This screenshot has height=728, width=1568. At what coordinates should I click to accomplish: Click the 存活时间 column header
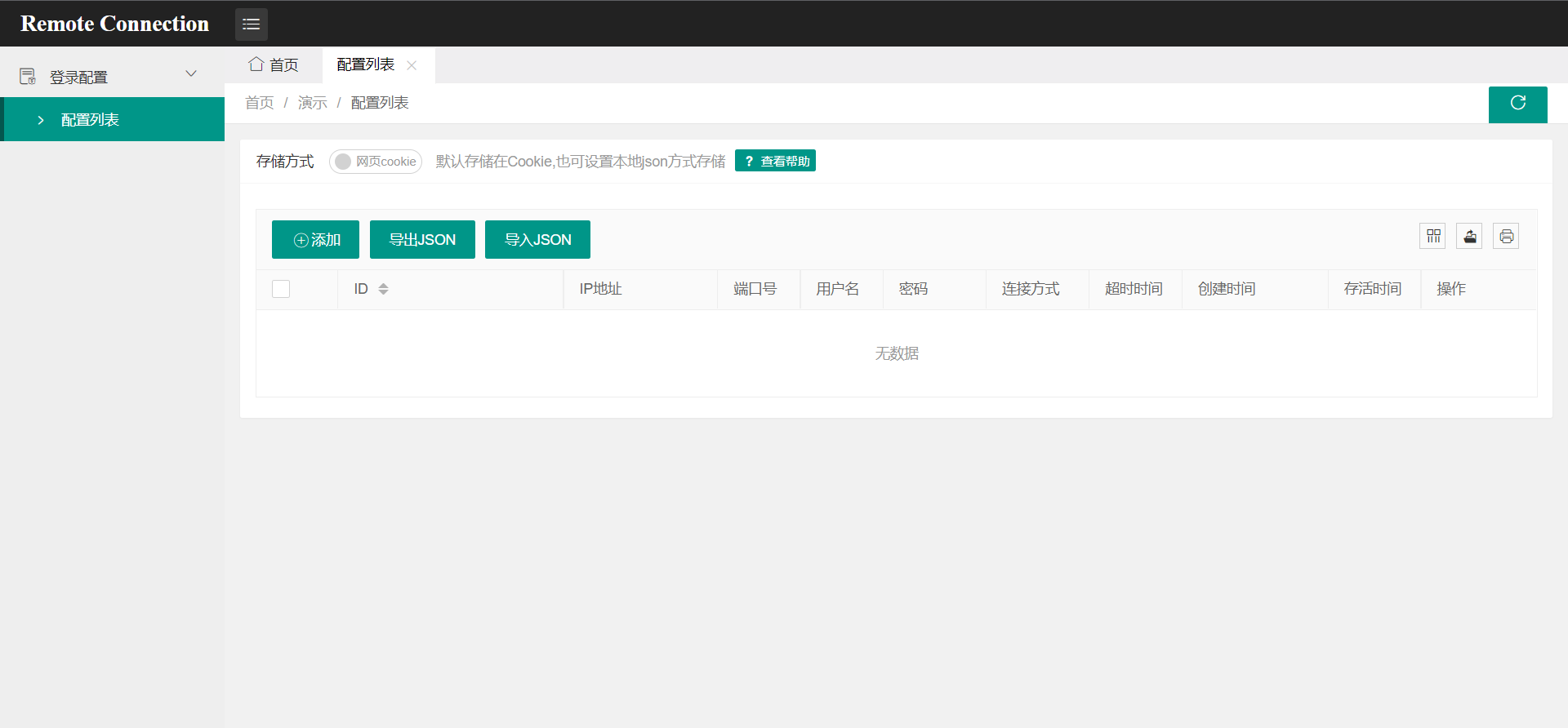click(x=1373, y=289)
